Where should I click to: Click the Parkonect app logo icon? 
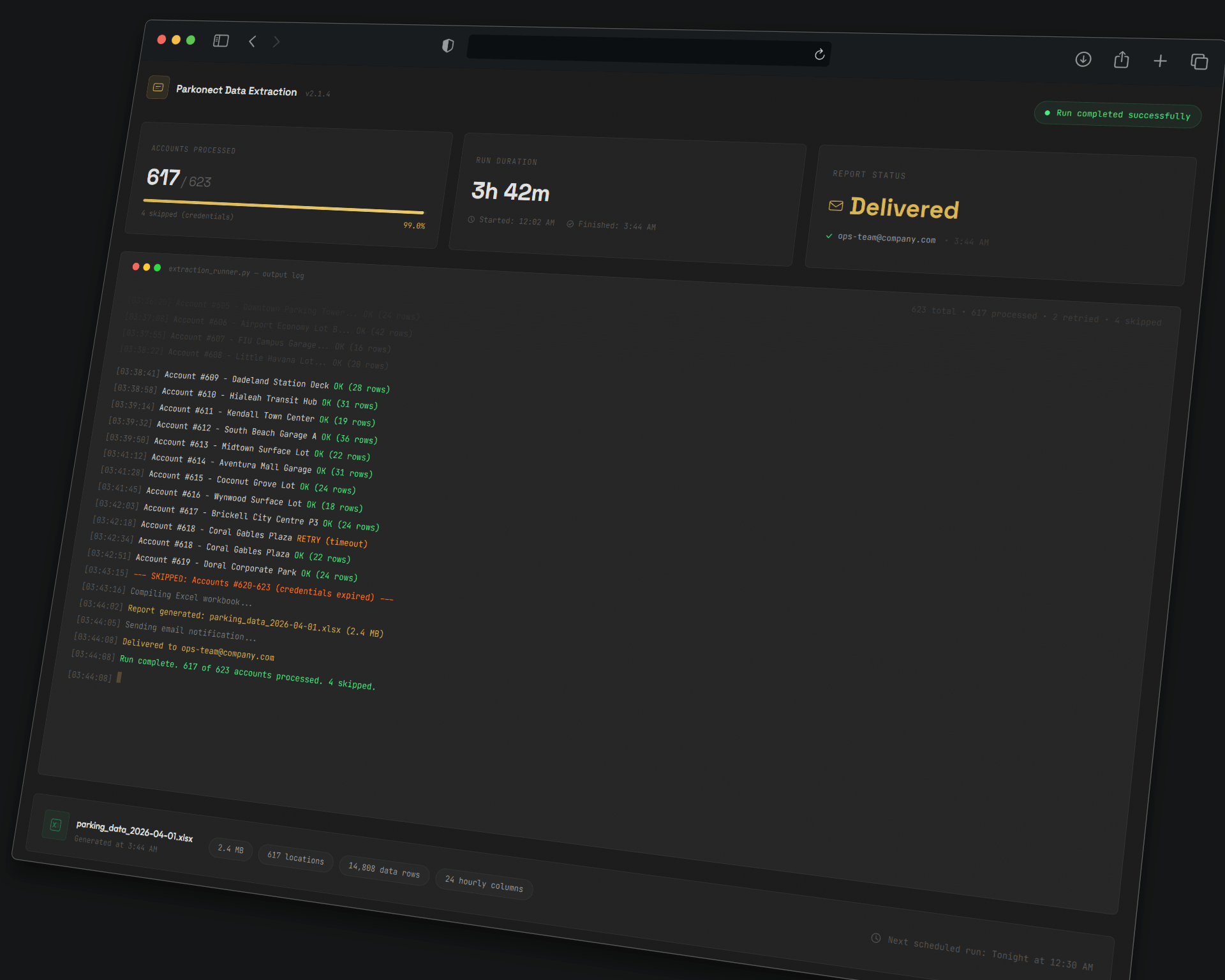point(158,87)
